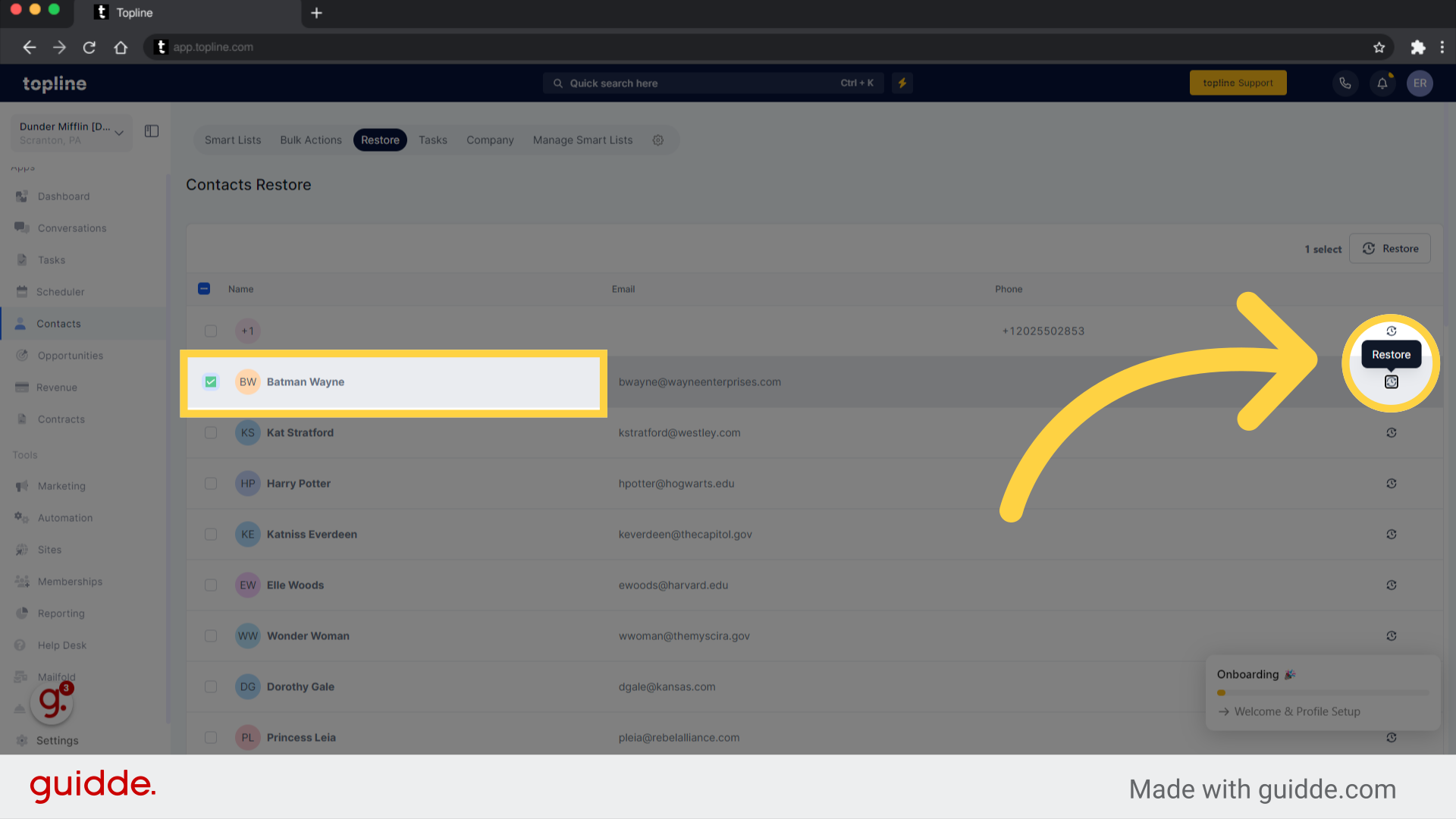Screen dimensions: 1456x819
Task: Reload the browser page
Action: point(89,48)
